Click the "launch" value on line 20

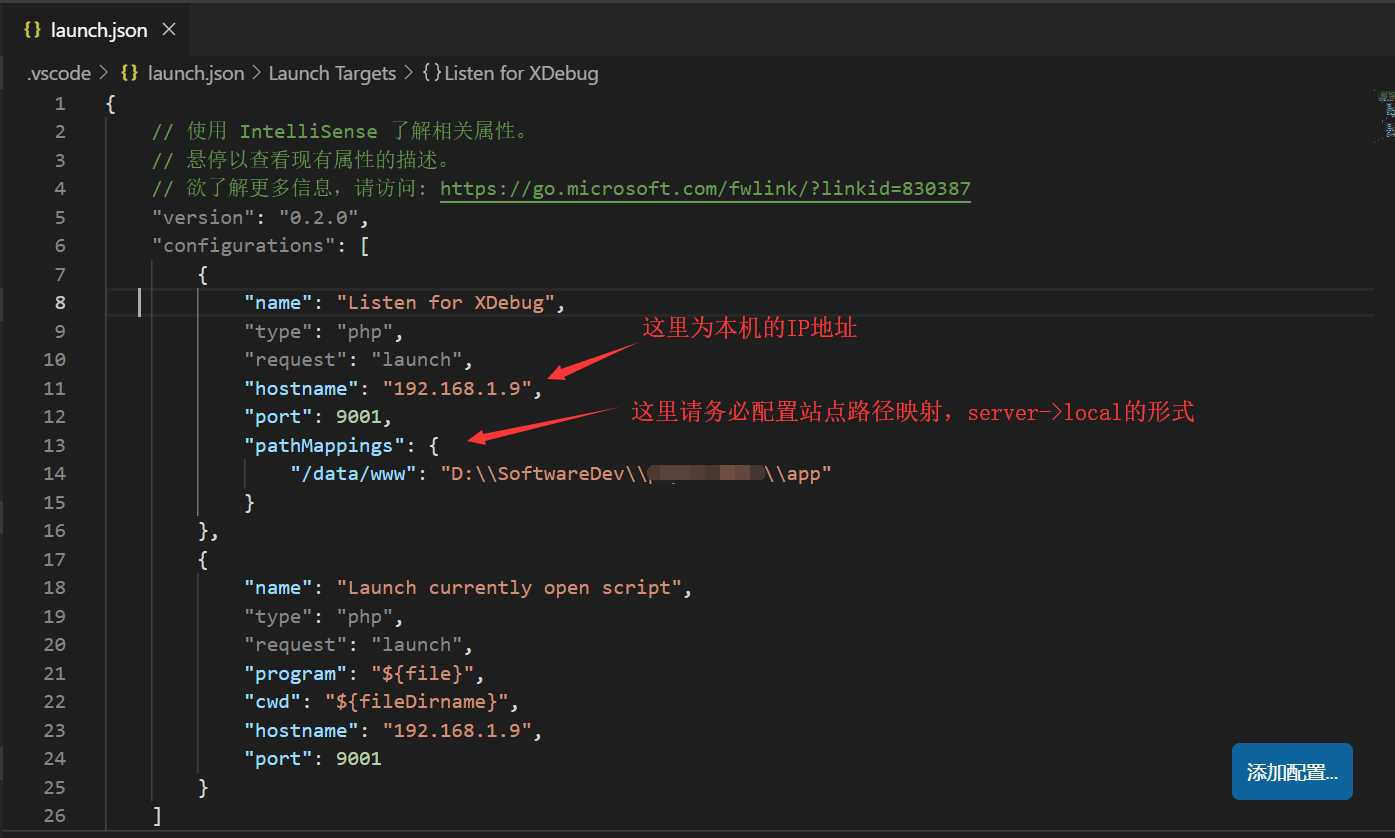tap(417, 644)
